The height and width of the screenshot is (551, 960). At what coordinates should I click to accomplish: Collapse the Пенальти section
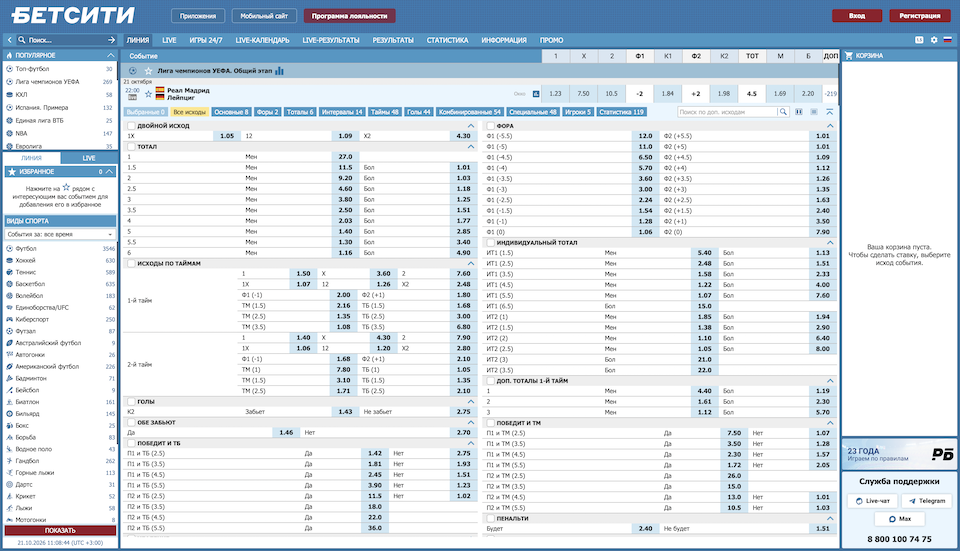(x=830, y=519)
